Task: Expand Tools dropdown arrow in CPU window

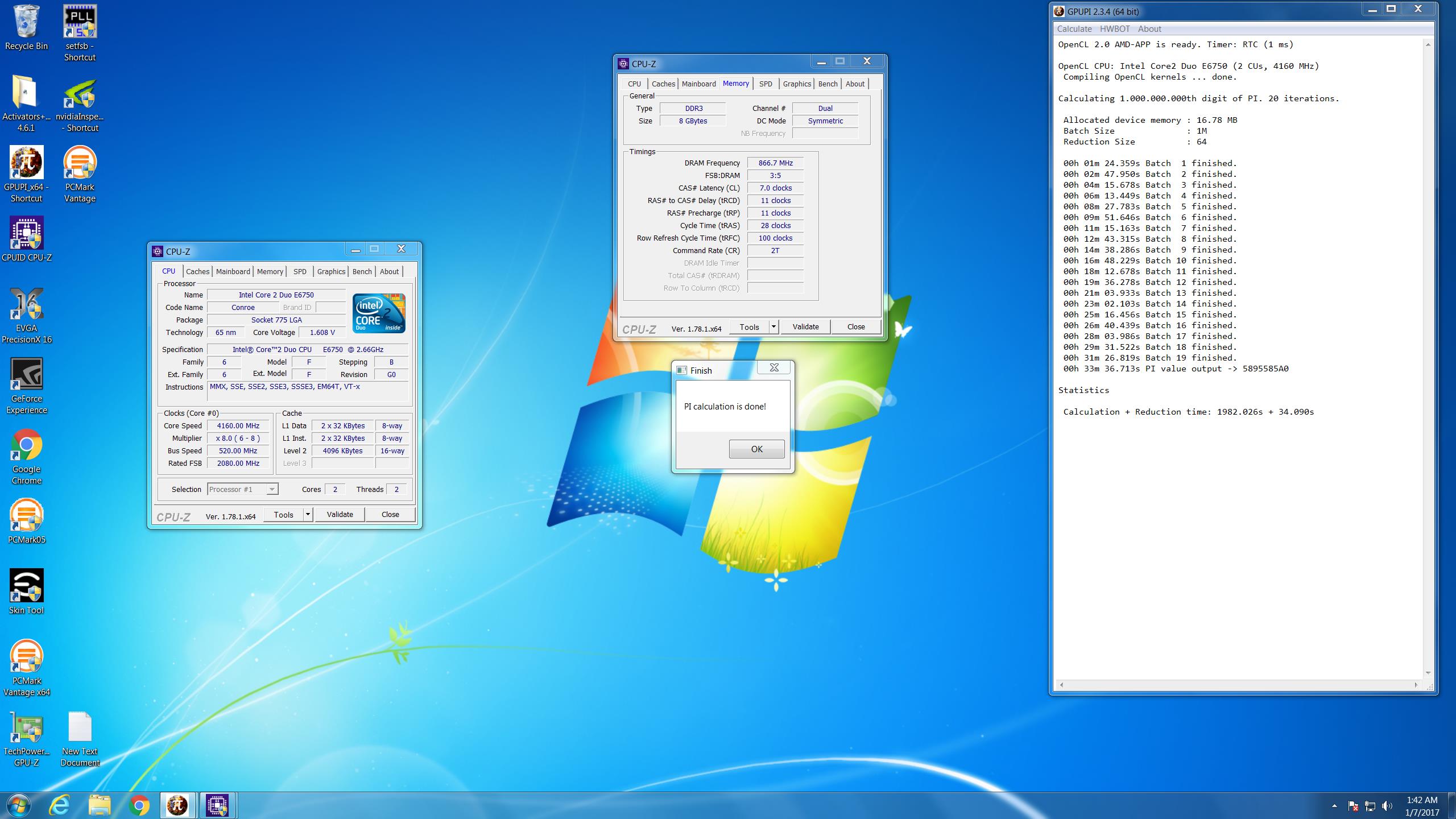Action: coord(308,514)
